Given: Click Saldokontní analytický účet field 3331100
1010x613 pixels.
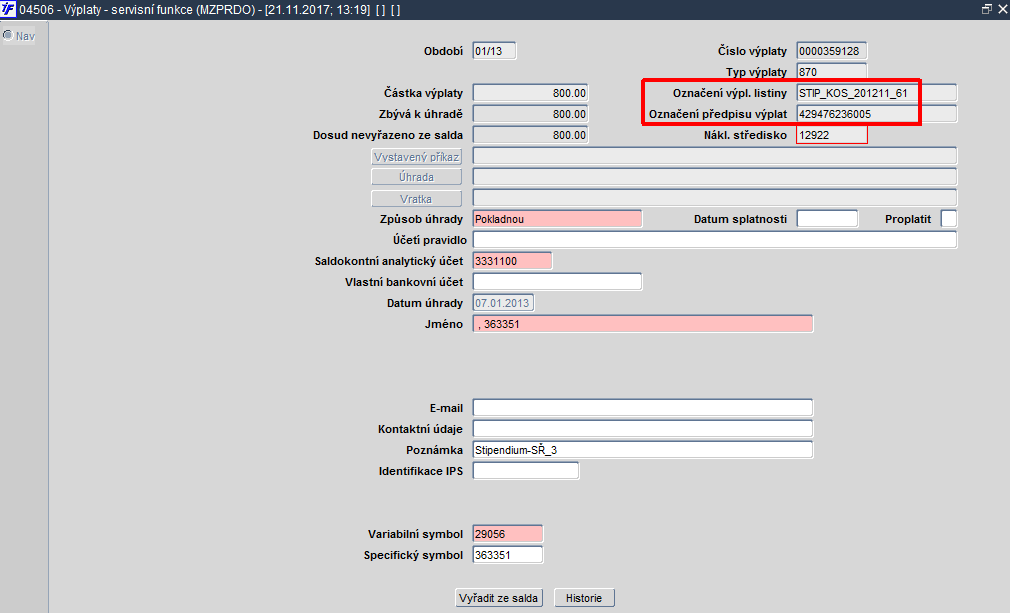Looking at the screenshot, I should tap(512, 261).
